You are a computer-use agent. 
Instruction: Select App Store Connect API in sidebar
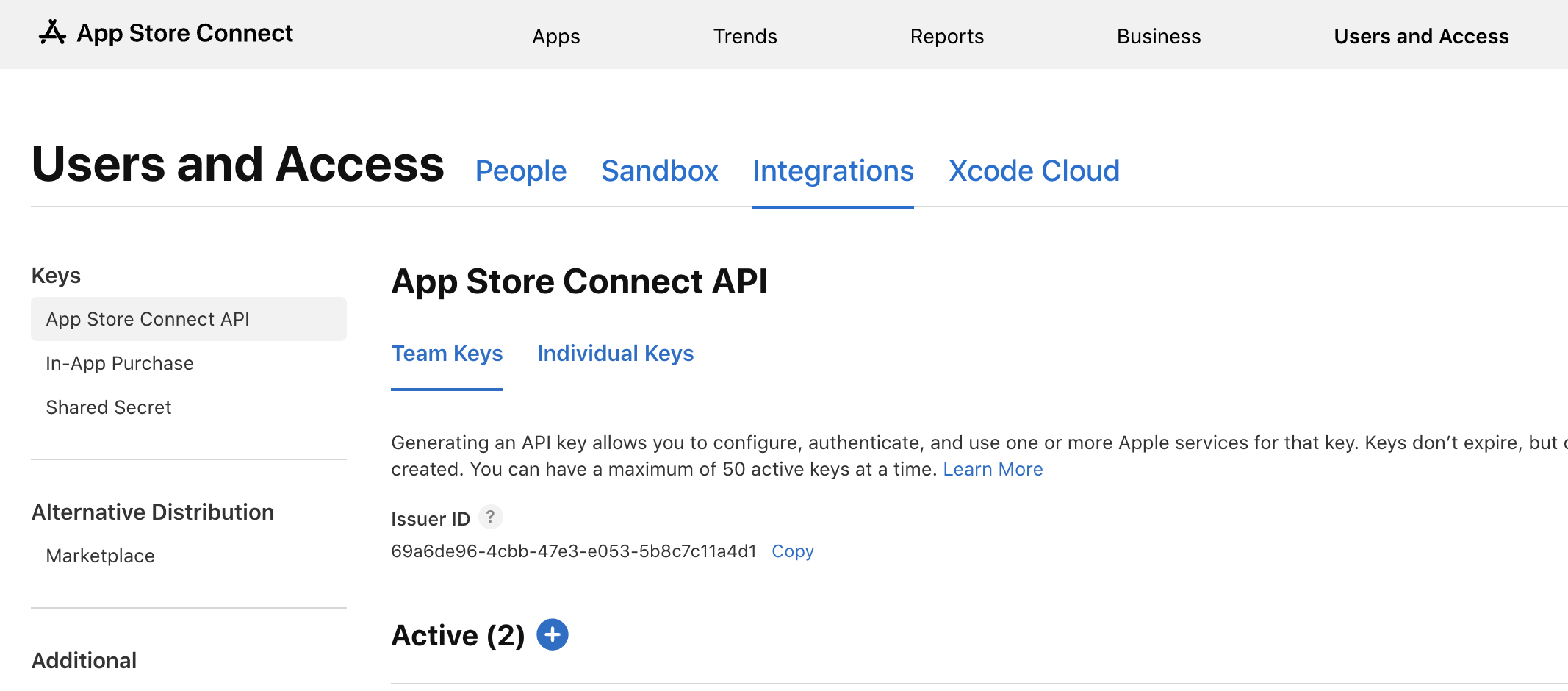click(x=189, y=319)
